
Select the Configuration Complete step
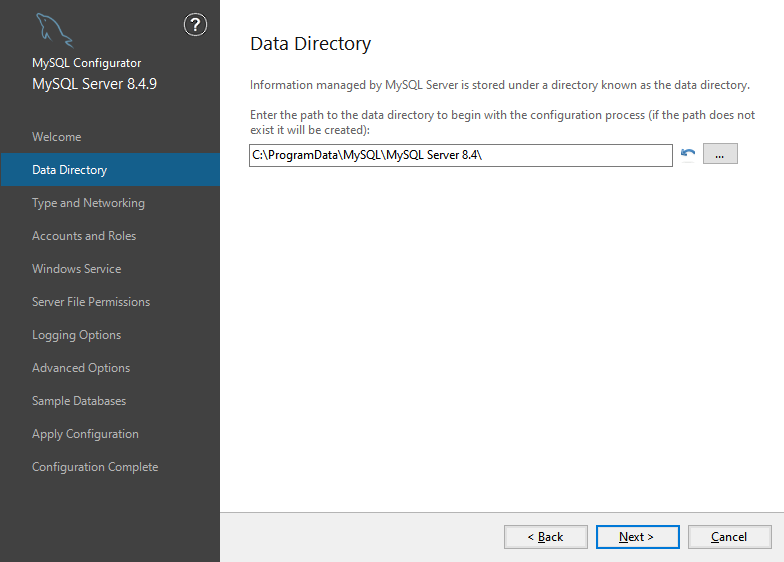(x=95, y=467)
